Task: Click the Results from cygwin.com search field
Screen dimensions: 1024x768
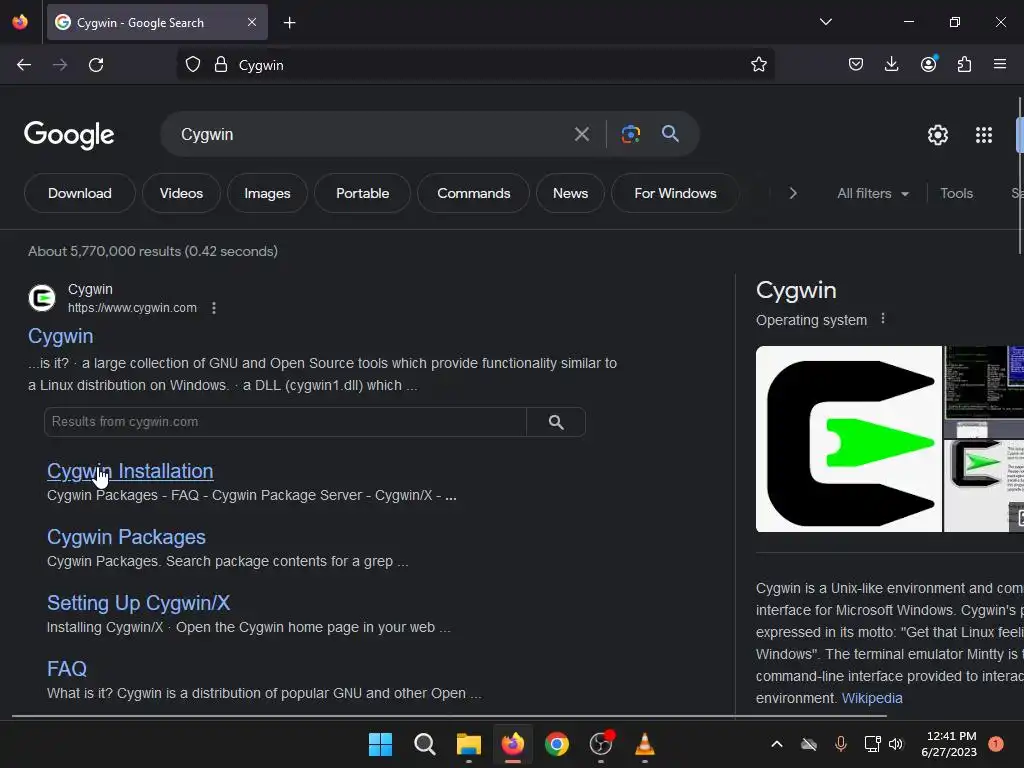Action: coord(285,422)
